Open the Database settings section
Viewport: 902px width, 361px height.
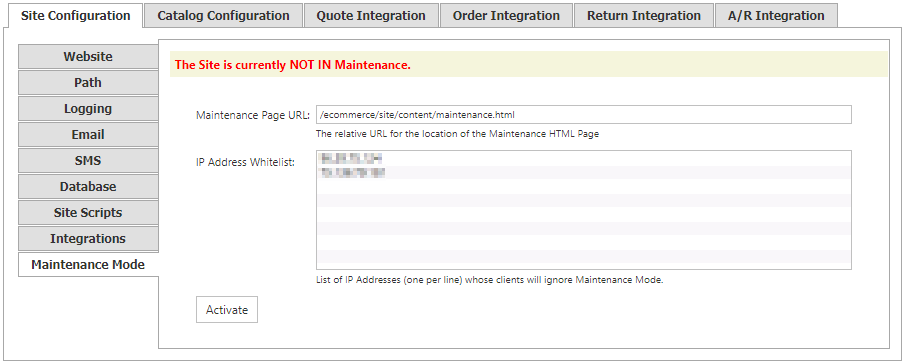tap(88, 186)
